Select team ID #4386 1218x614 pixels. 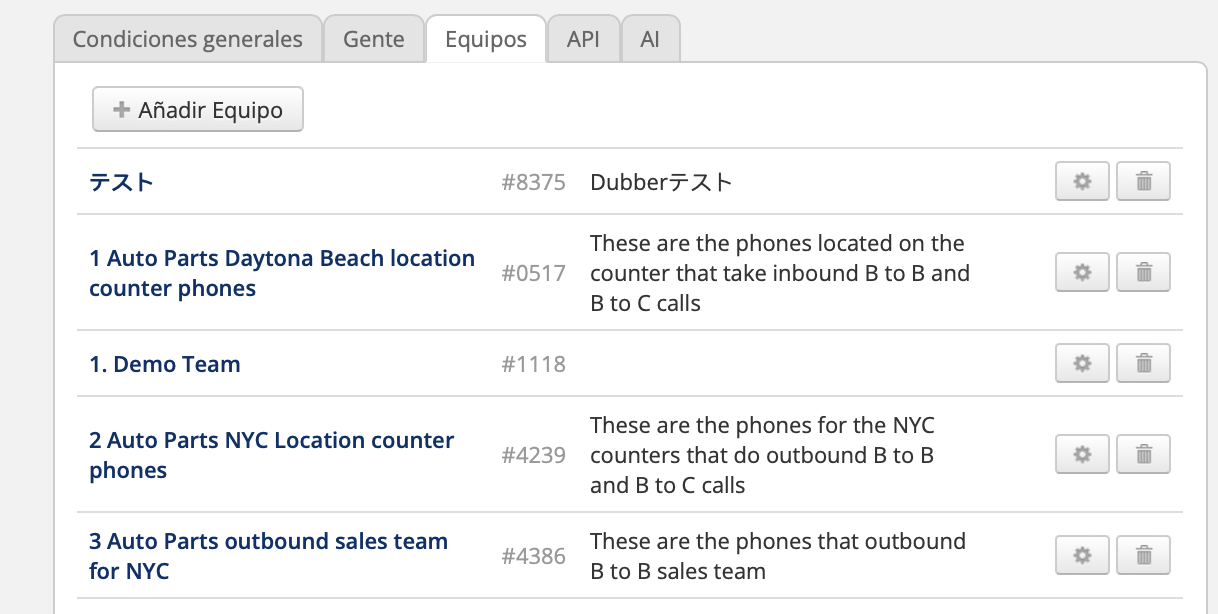534,556
